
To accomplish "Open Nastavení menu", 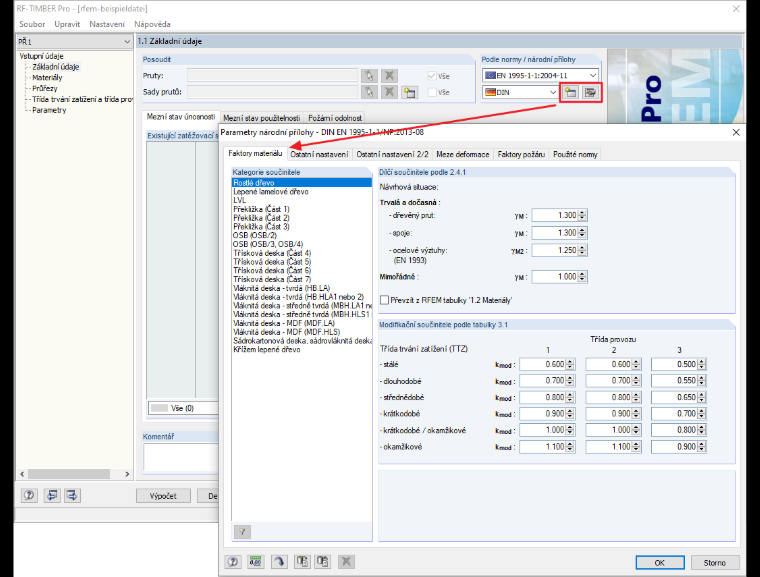I will point(107,24).
